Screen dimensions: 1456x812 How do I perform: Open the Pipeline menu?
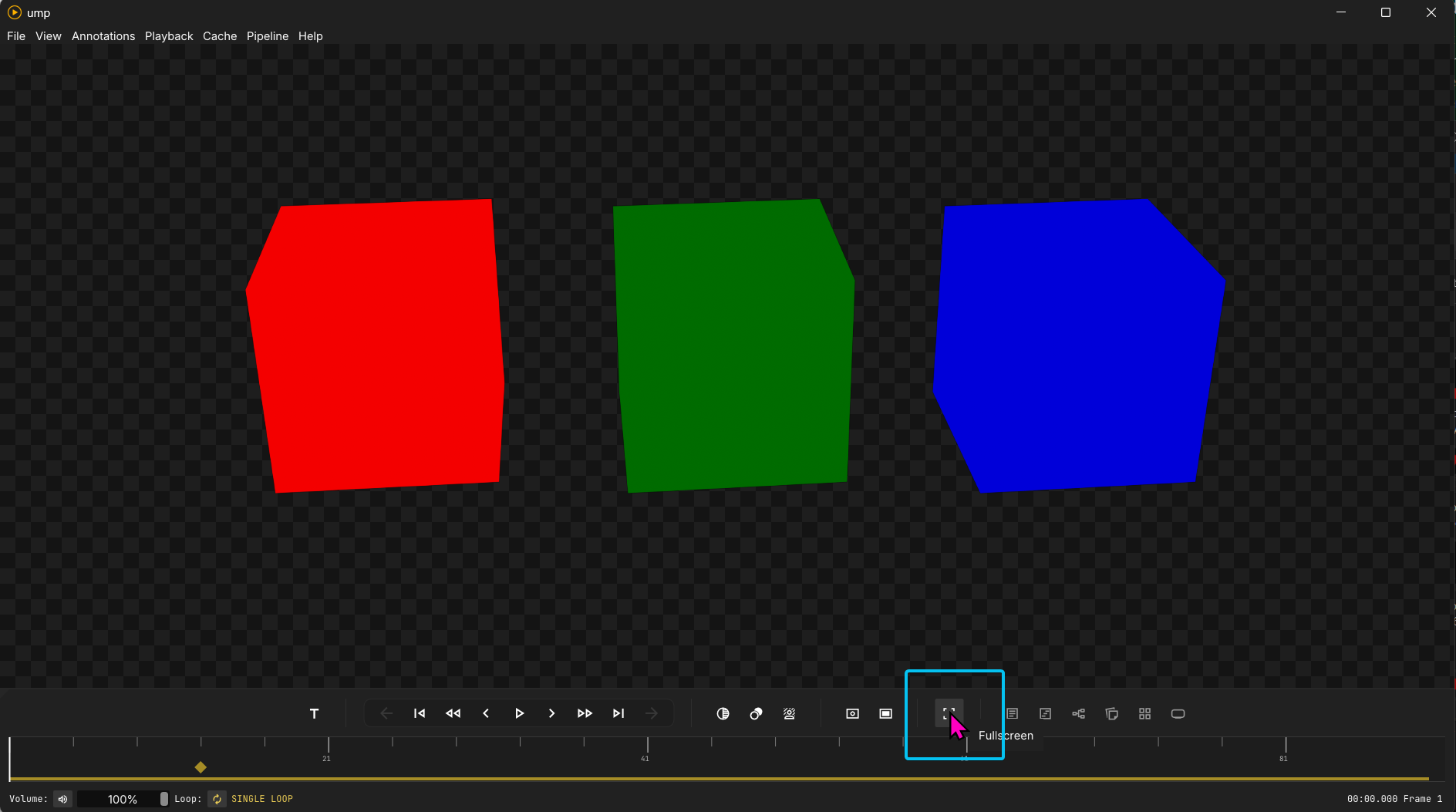268,36
